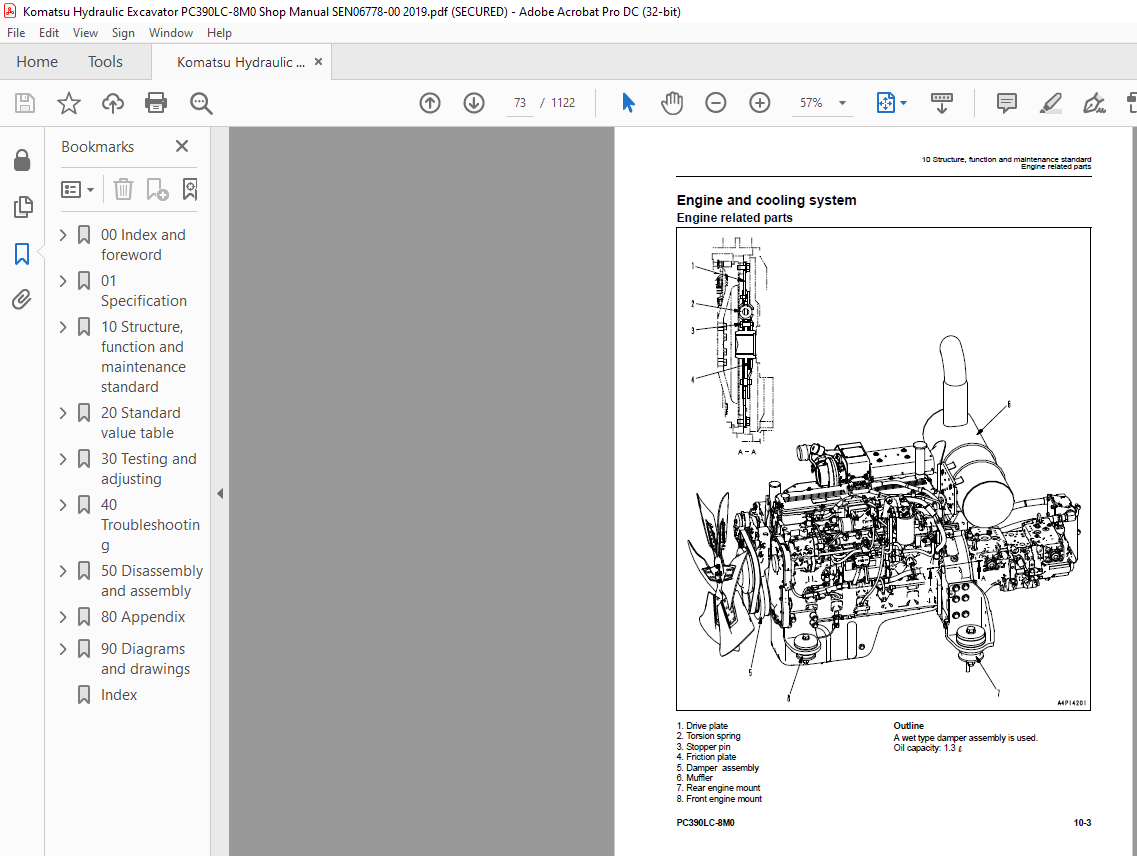This screenshot has width=1137, height=856.
Task: Activate the hand pan tool
Action: click(x=672, y=103)
